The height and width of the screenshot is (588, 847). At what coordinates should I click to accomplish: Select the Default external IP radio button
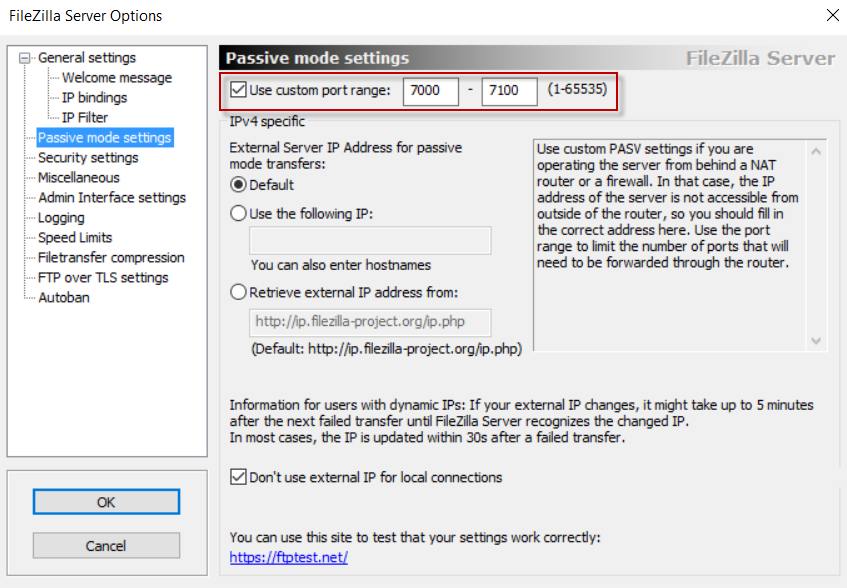[x=237, y=185]
